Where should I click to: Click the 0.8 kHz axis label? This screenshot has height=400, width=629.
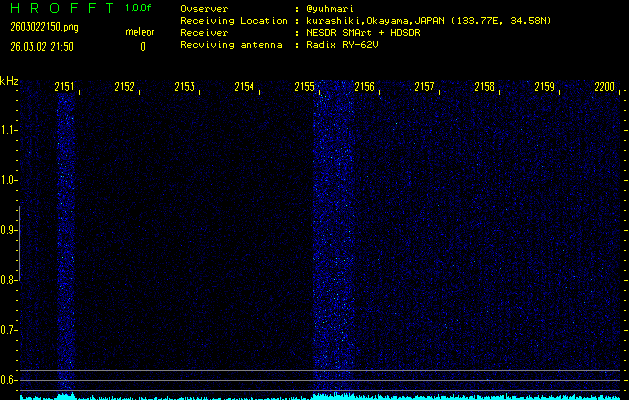point(8,280)
